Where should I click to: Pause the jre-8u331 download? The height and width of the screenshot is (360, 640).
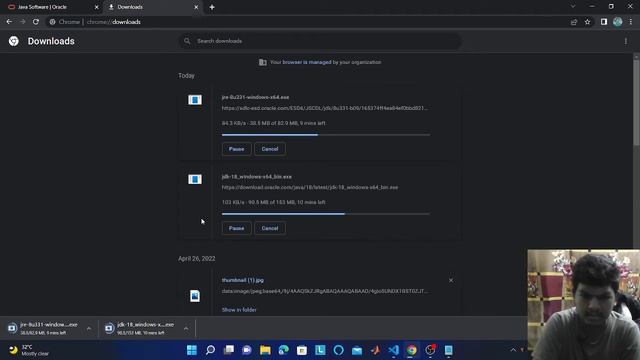(x=236, y=149)
